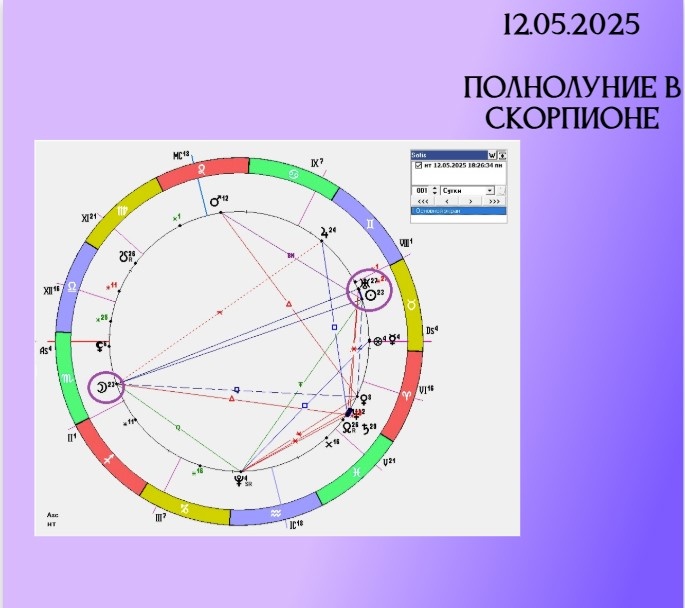Click the IX 7 house cusp label

pyautogui.click(x=317, y=163)
